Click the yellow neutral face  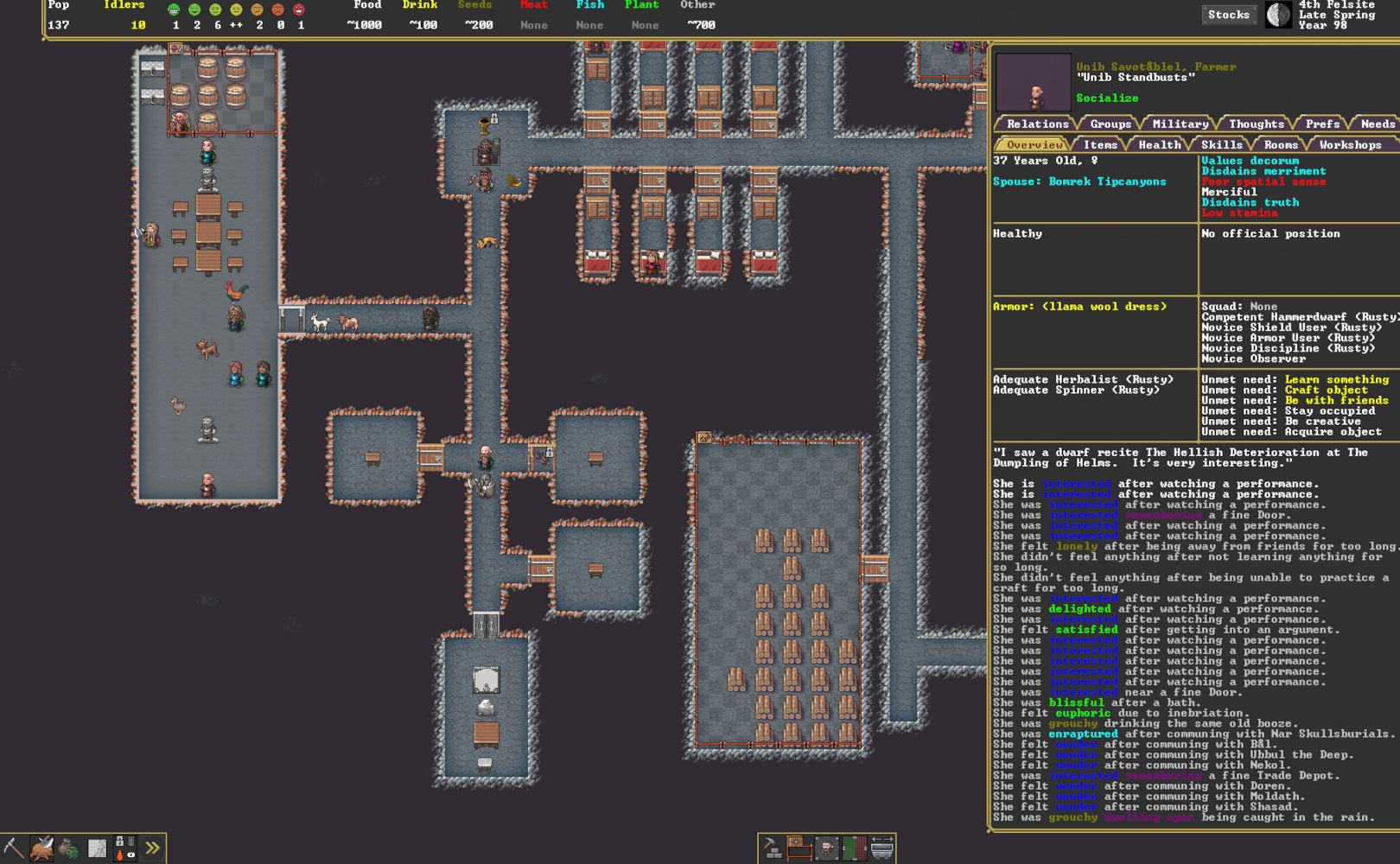[236, 10]
